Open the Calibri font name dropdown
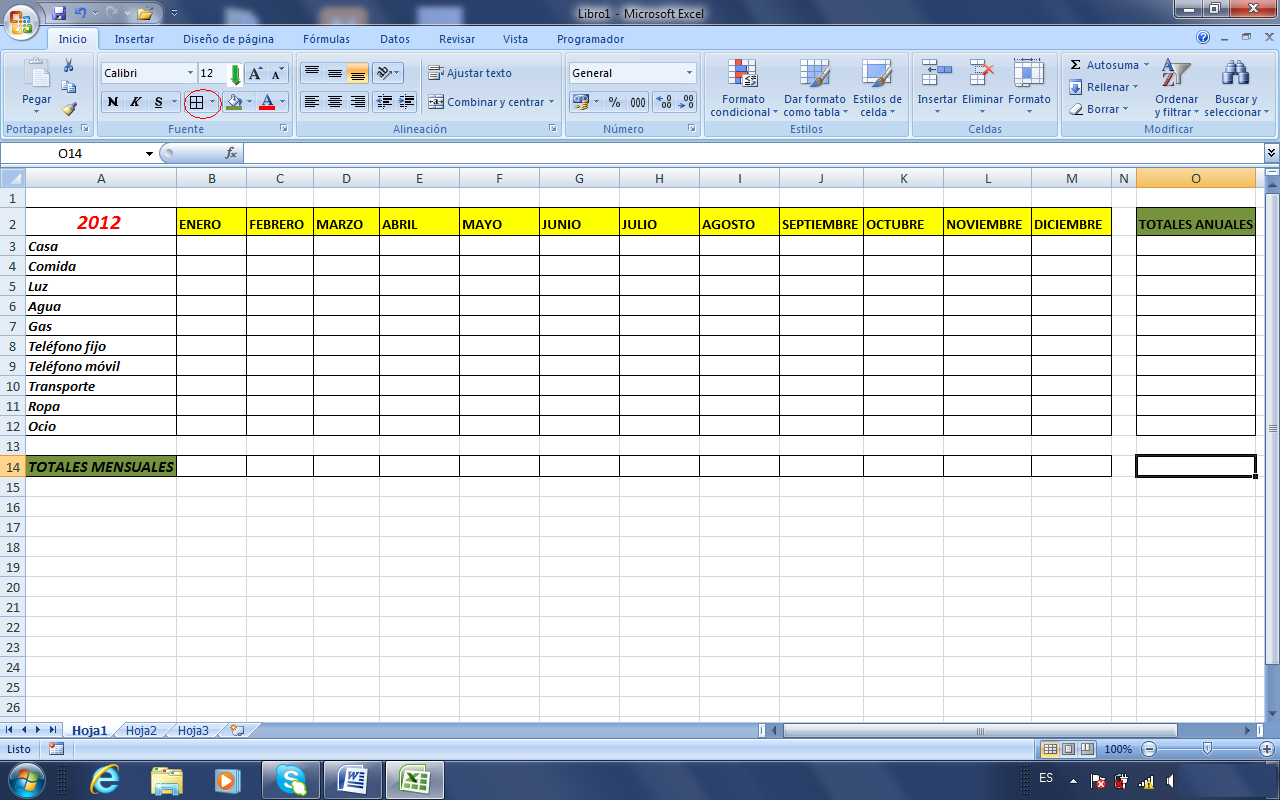The width and height of the screenshot is (1280, 800). 190,73
